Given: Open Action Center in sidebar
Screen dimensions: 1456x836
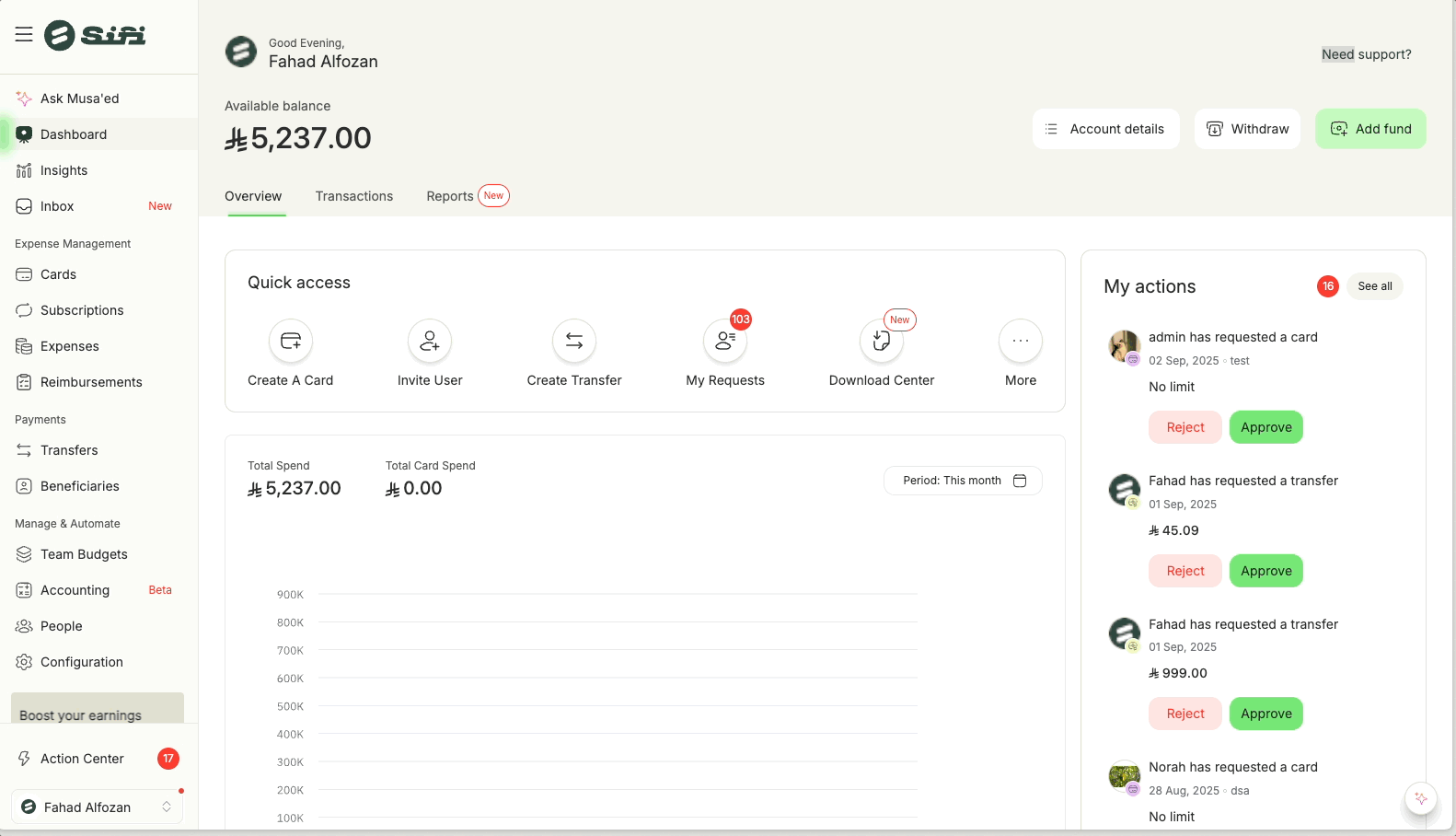Looking at the screenshot, I should point(82,759).
